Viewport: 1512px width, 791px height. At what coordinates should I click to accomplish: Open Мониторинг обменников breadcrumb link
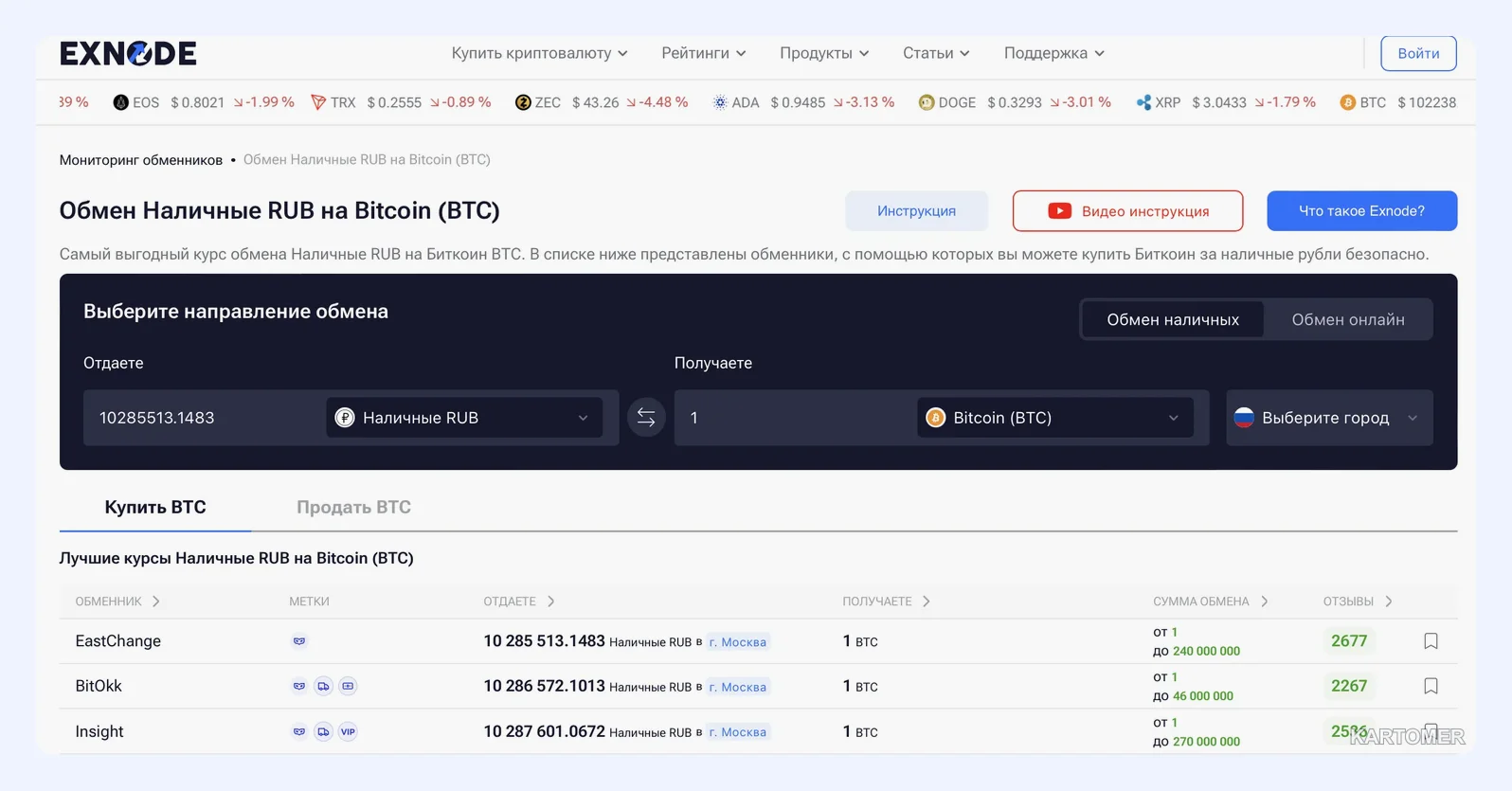[x=141, y=160]
